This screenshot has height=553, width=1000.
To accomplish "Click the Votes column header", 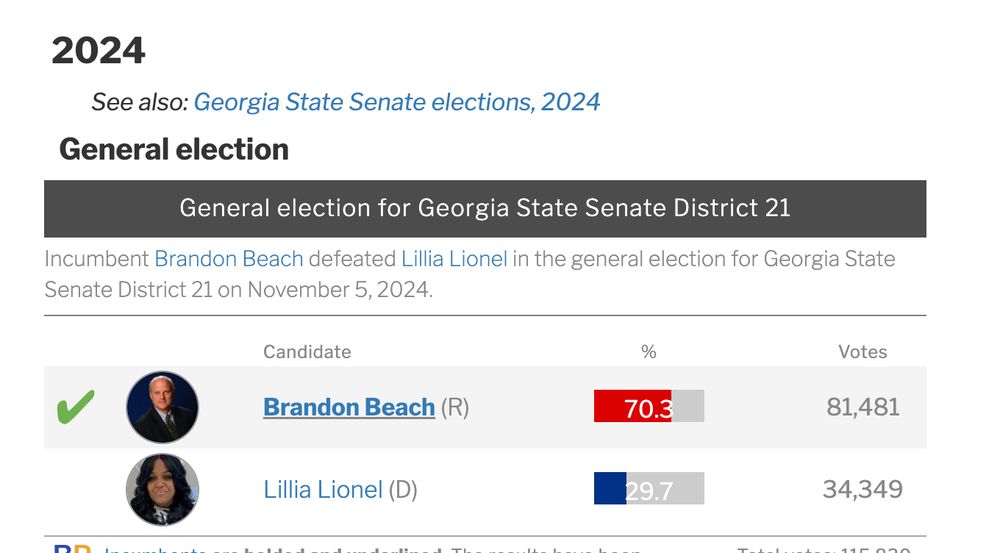I will point(862,351).
